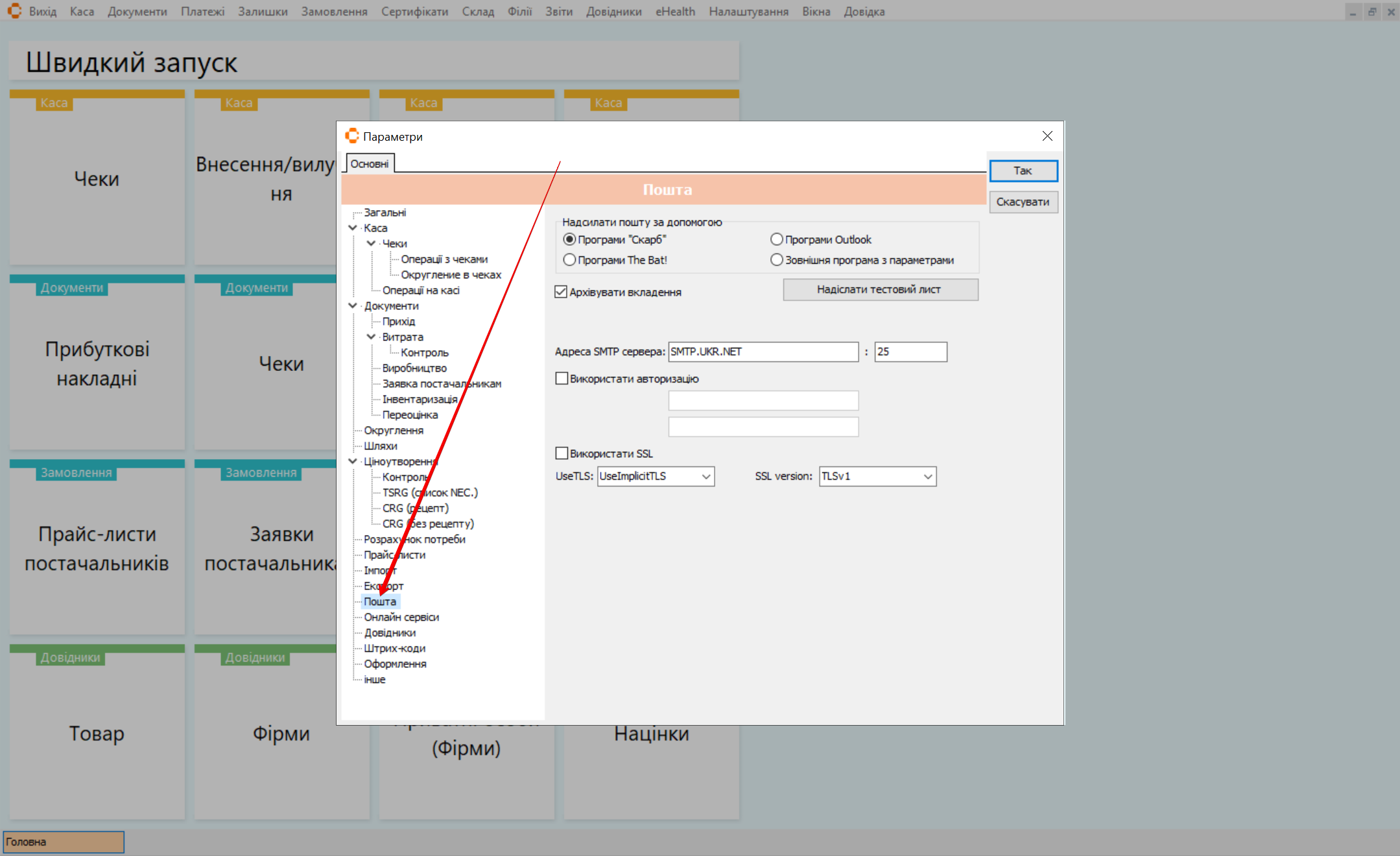Open the Довідники menu
1400x856 pixels.
click(613, 11)
